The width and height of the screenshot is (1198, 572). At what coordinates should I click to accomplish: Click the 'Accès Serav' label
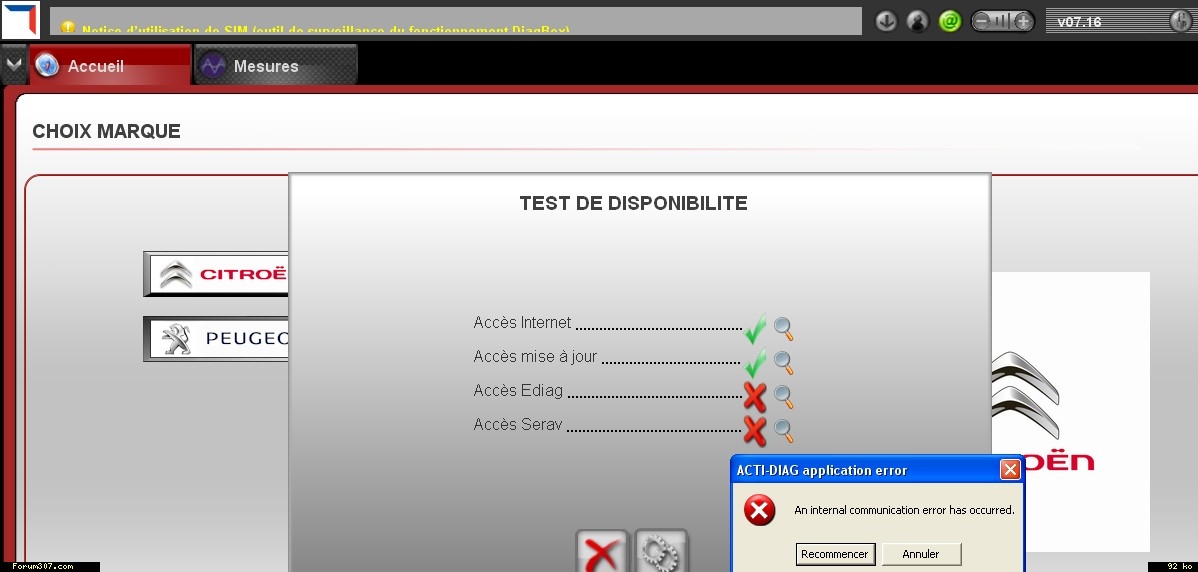[517, 424]
